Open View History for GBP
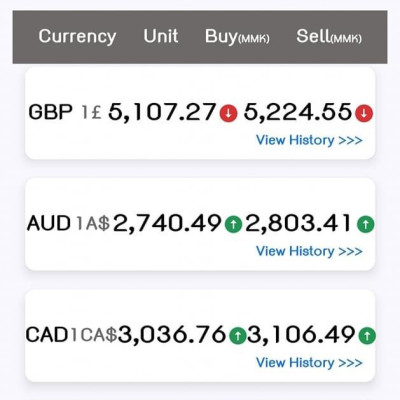 click(x=309, y=140)
